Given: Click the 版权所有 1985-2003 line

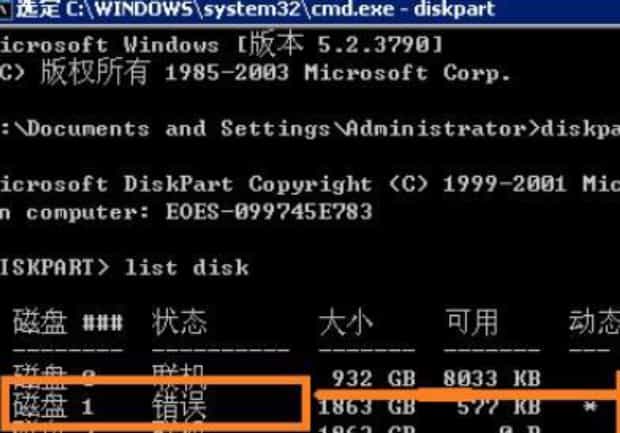Looking at the screenshot, I should coord(255,73).
